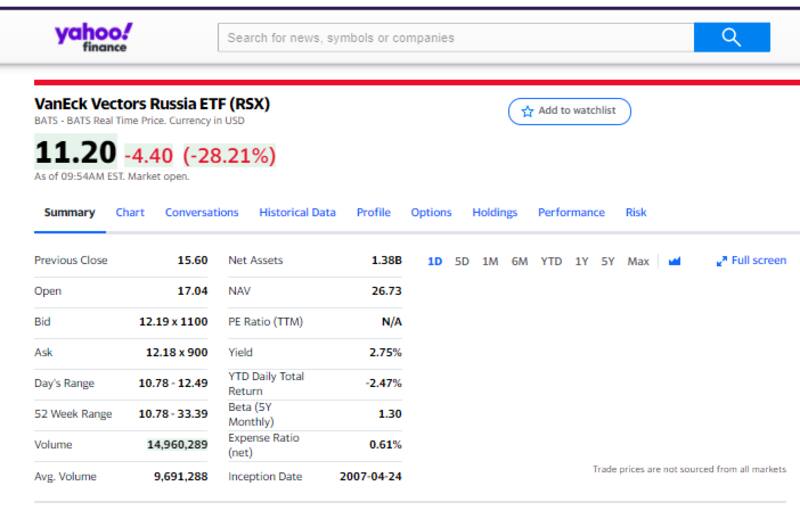Screen dimensions: 800x527
Task: Open the Holdings tab
Action: click(494, 212)
